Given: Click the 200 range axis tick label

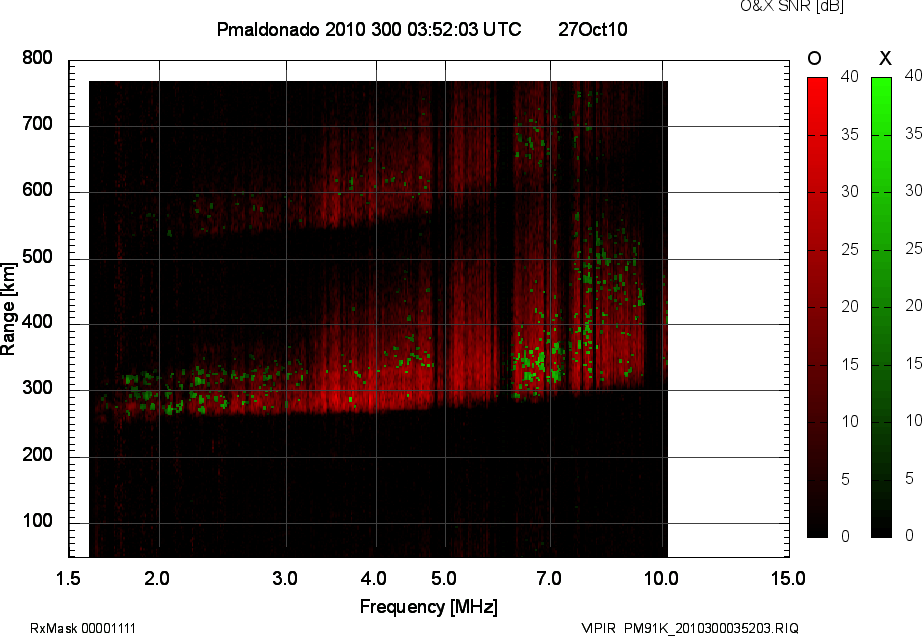Looking at the screenshot, I should click(x=37, y=455).
